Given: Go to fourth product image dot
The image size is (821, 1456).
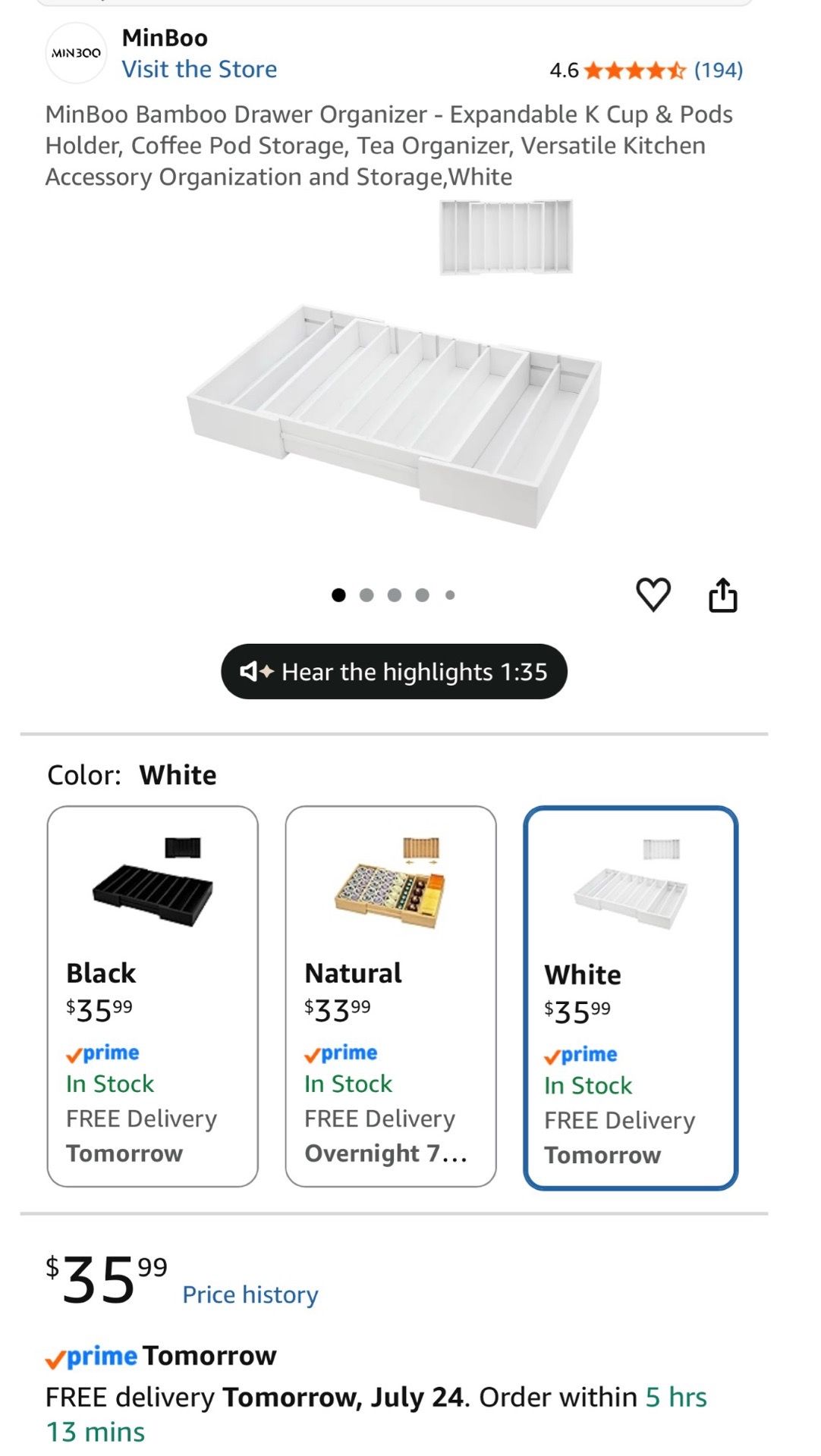Looking at the screenshot, I should point(423,595).
